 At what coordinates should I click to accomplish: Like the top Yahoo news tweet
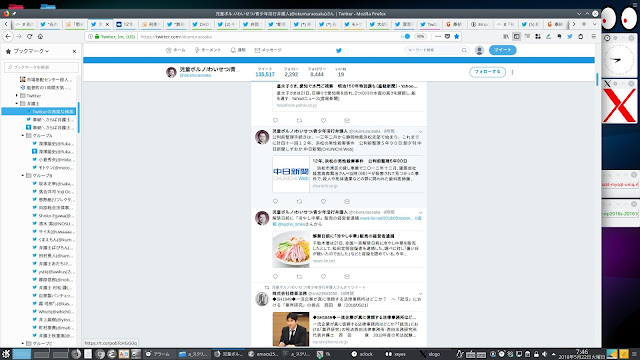click(323, 120)
